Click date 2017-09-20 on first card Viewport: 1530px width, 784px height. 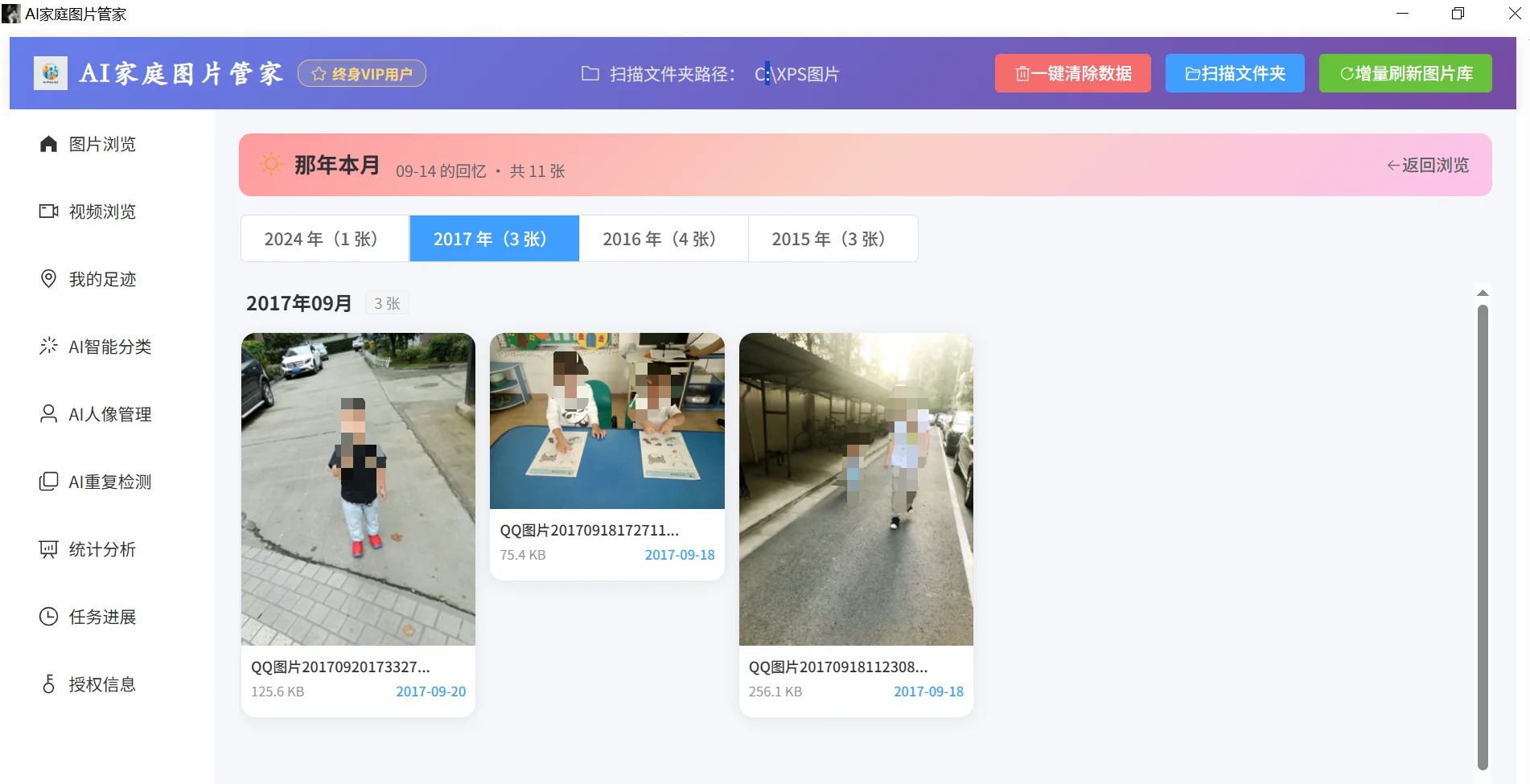[x=431, y=692]
